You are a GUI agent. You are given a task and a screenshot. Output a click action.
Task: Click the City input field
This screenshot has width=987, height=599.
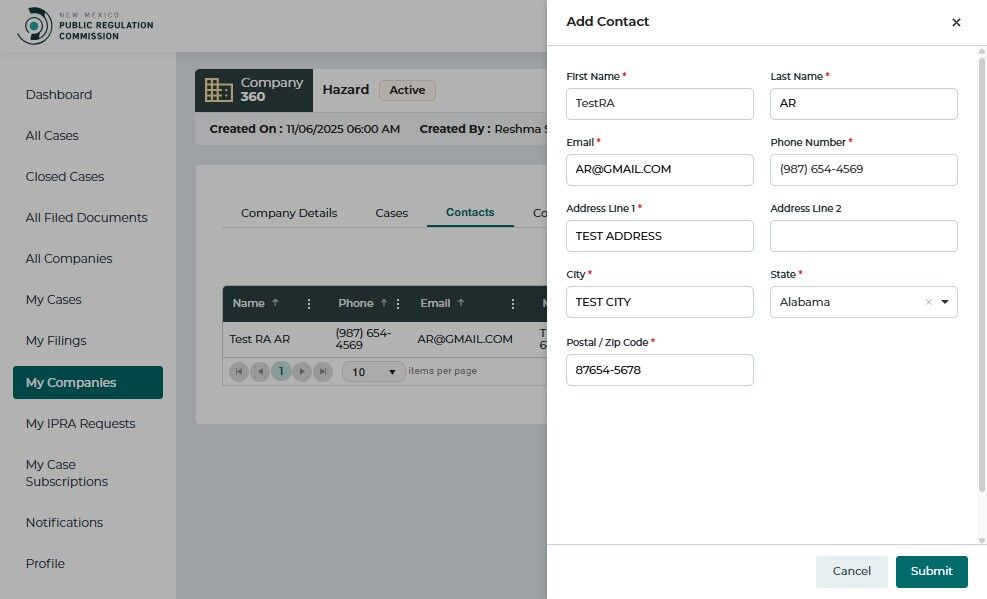[x=660, y=302]
